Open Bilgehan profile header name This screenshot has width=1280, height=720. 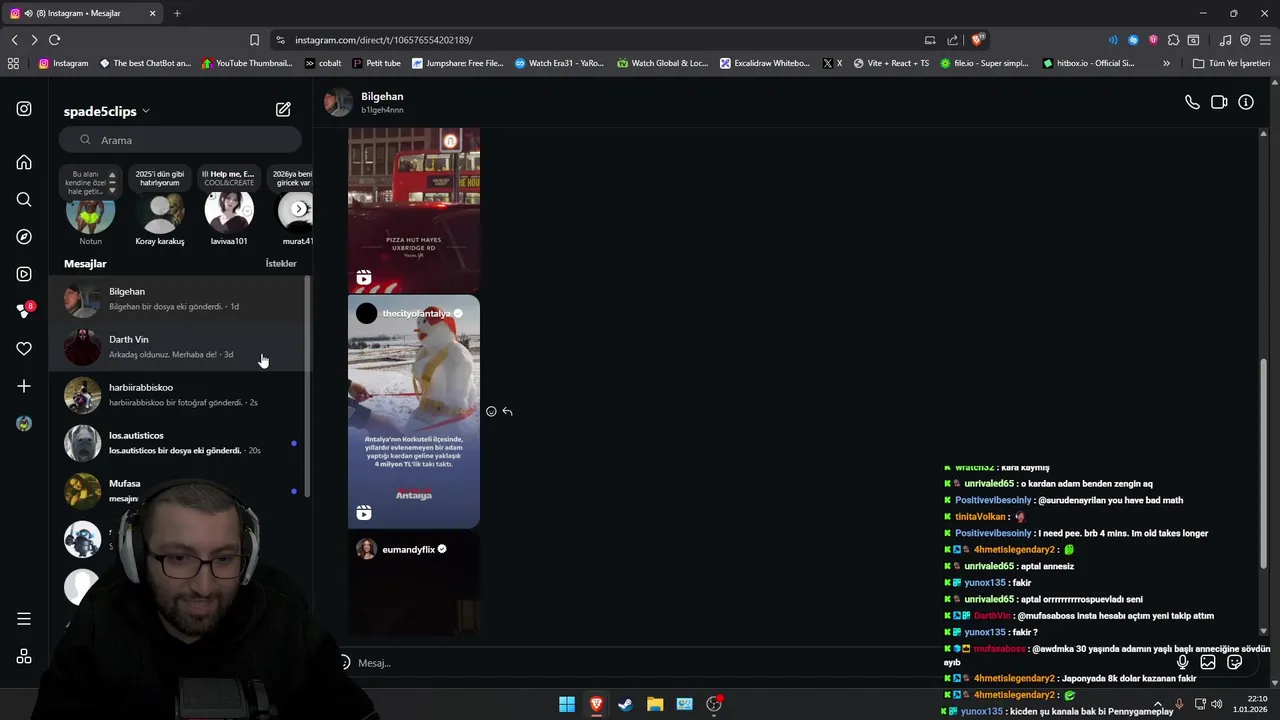click(x=382, y=97)
